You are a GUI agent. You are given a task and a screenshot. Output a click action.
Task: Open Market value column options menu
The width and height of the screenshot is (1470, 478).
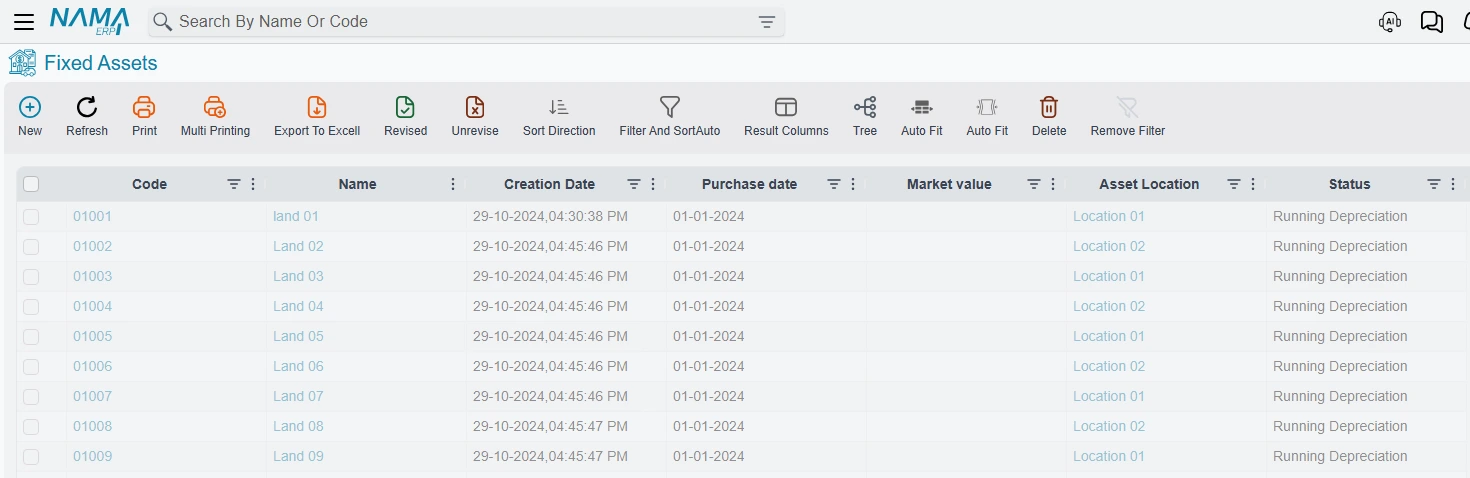tap(1053, 184)
